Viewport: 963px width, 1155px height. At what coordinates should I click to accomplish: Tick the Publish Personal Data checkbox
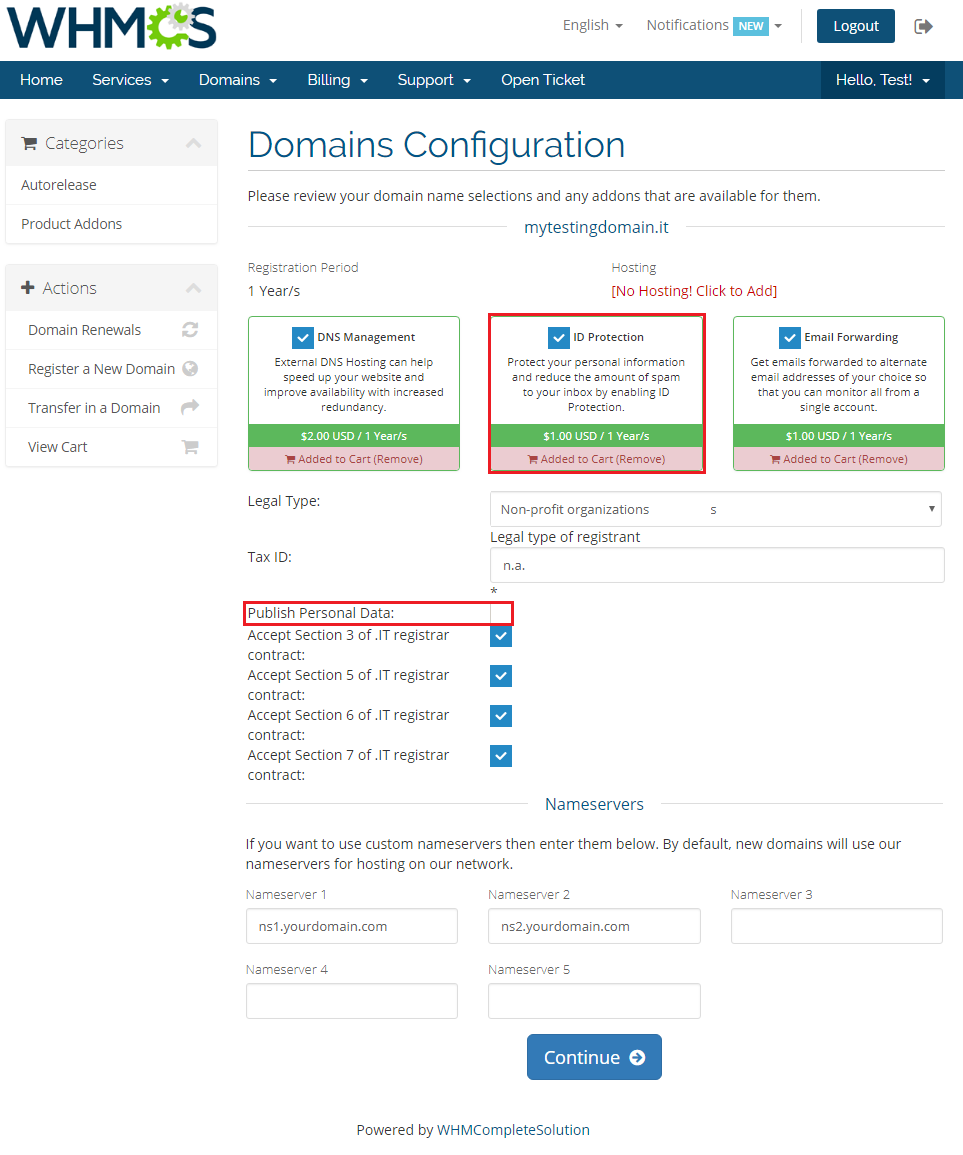pyautogui.click(x=501, y=614)
